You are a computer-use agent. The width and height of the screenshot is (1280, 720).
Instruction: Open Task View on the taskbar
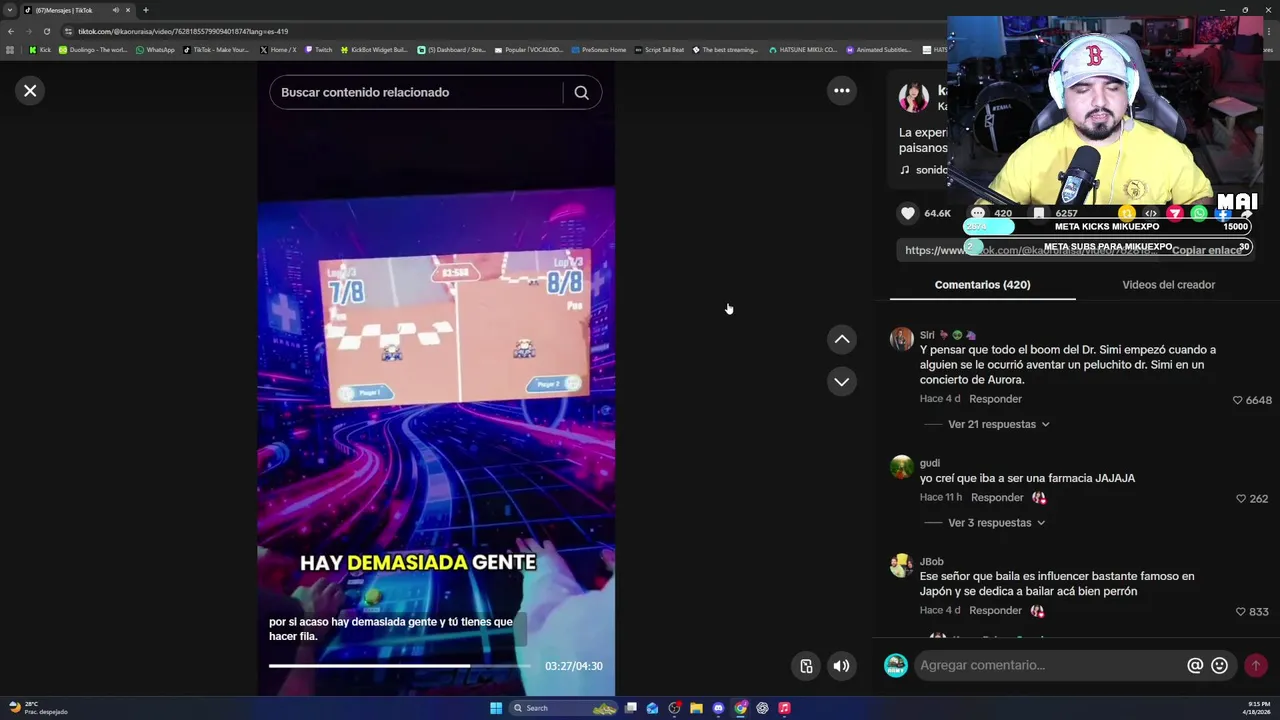pos(631,708)
